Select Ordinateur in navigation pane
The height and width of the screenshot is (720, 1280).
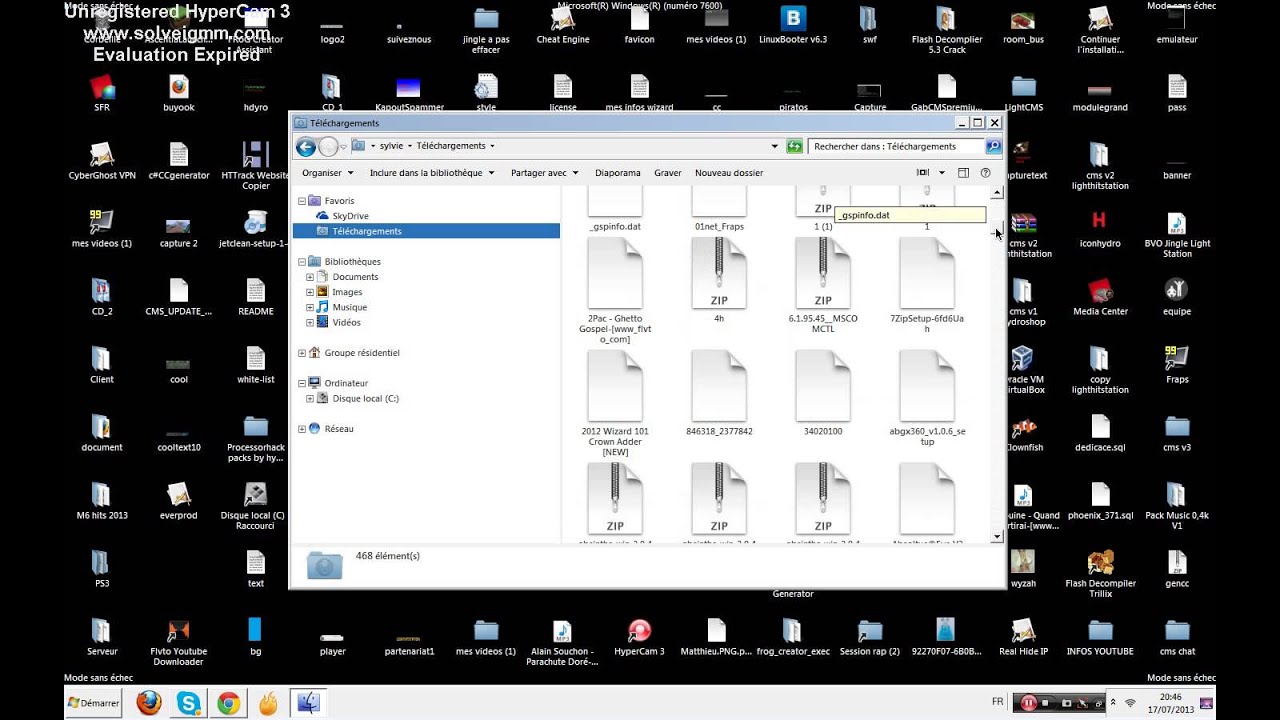point(346,383)
